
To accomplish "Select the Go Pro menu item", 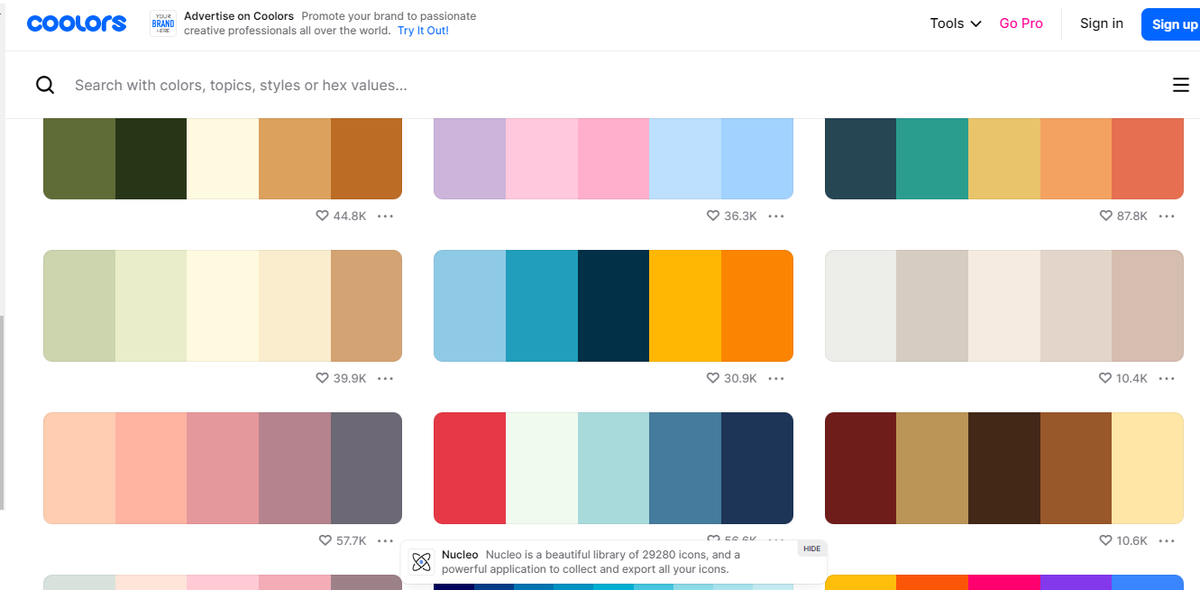I will pyautogui.click(x=1021, y=23).
